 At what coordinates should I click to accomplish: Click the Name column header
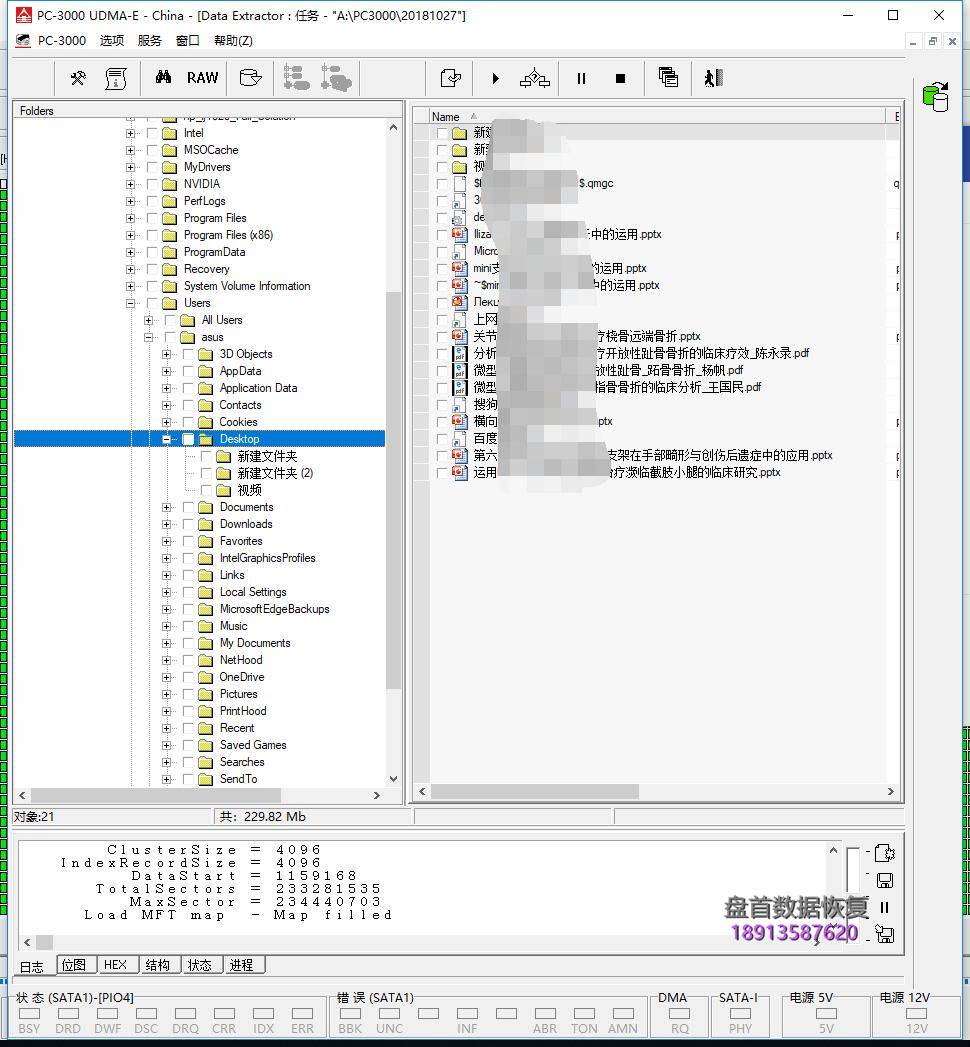click(657, 116)
